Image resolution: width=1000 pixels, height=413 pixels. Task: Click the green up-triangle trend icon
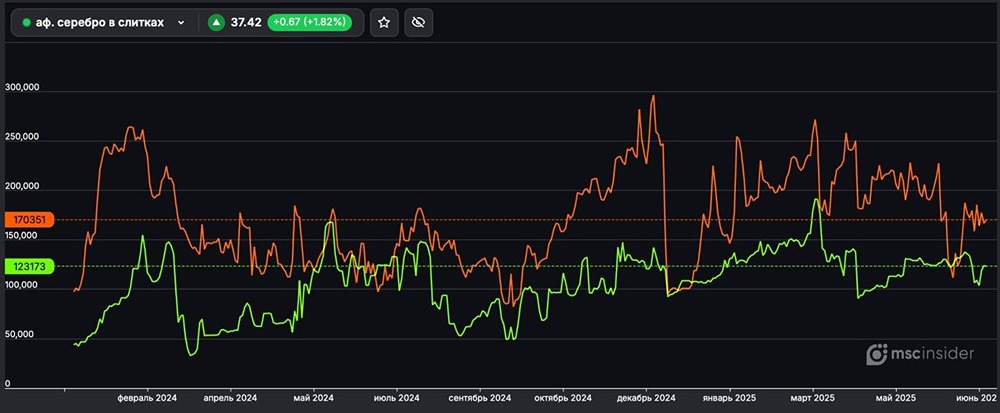(215, 22)
